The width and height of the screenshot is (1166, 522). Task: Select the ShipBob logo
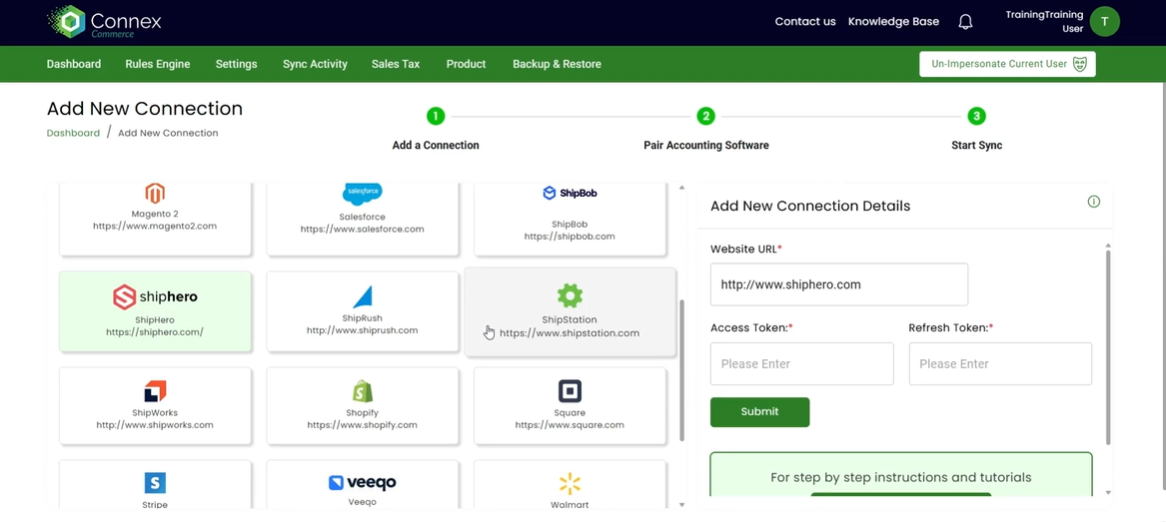(570, 193)
